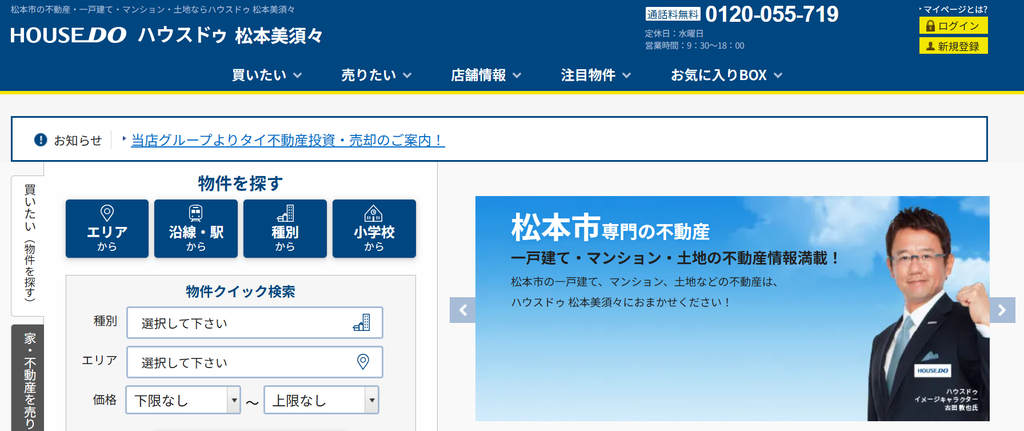1024x431 pixels.
Task: Switch to 家・不動産を売り side tab
Action: [x=28, y=377]
